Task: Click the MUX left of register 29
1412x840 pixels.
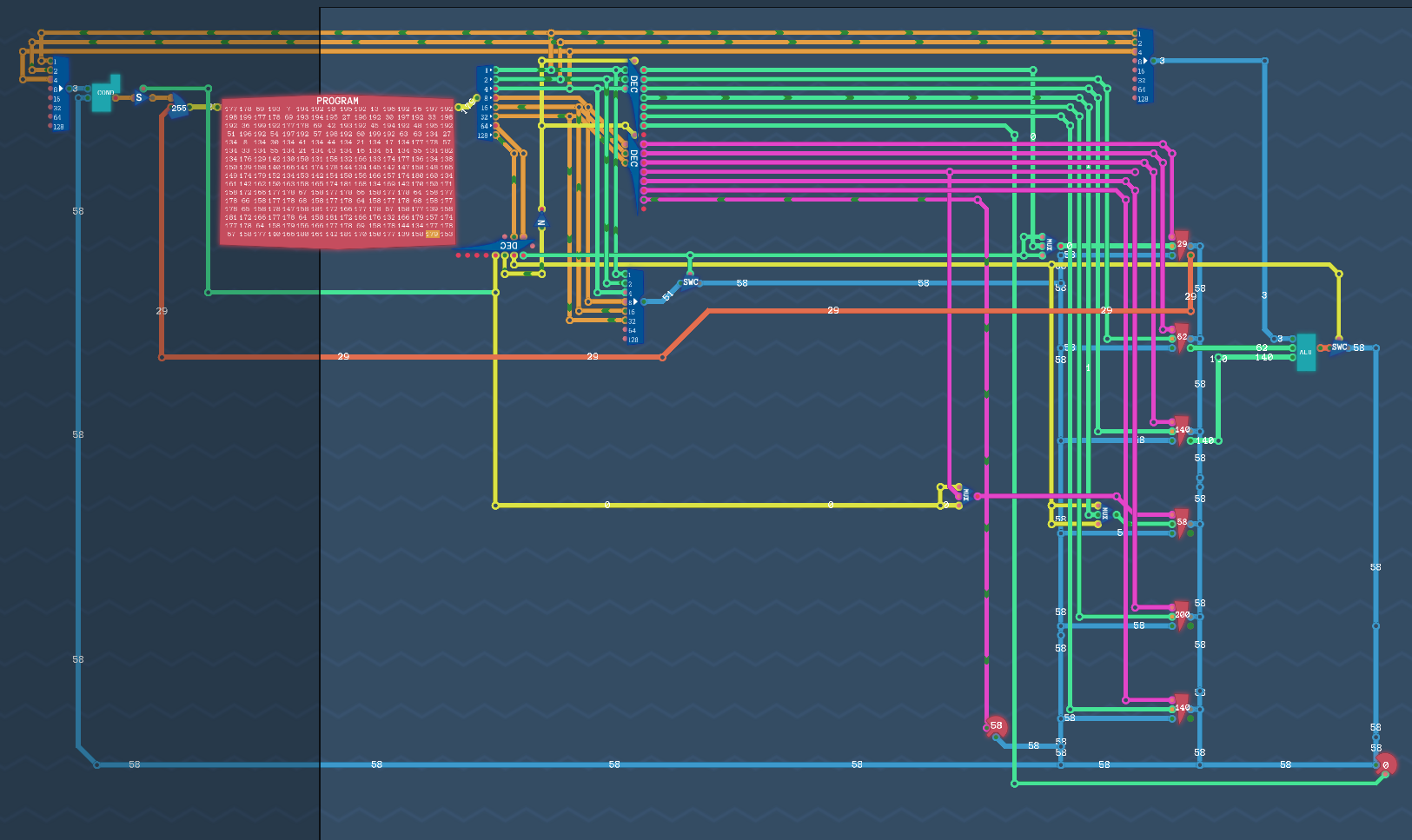Action: [x=1048, y=245]
